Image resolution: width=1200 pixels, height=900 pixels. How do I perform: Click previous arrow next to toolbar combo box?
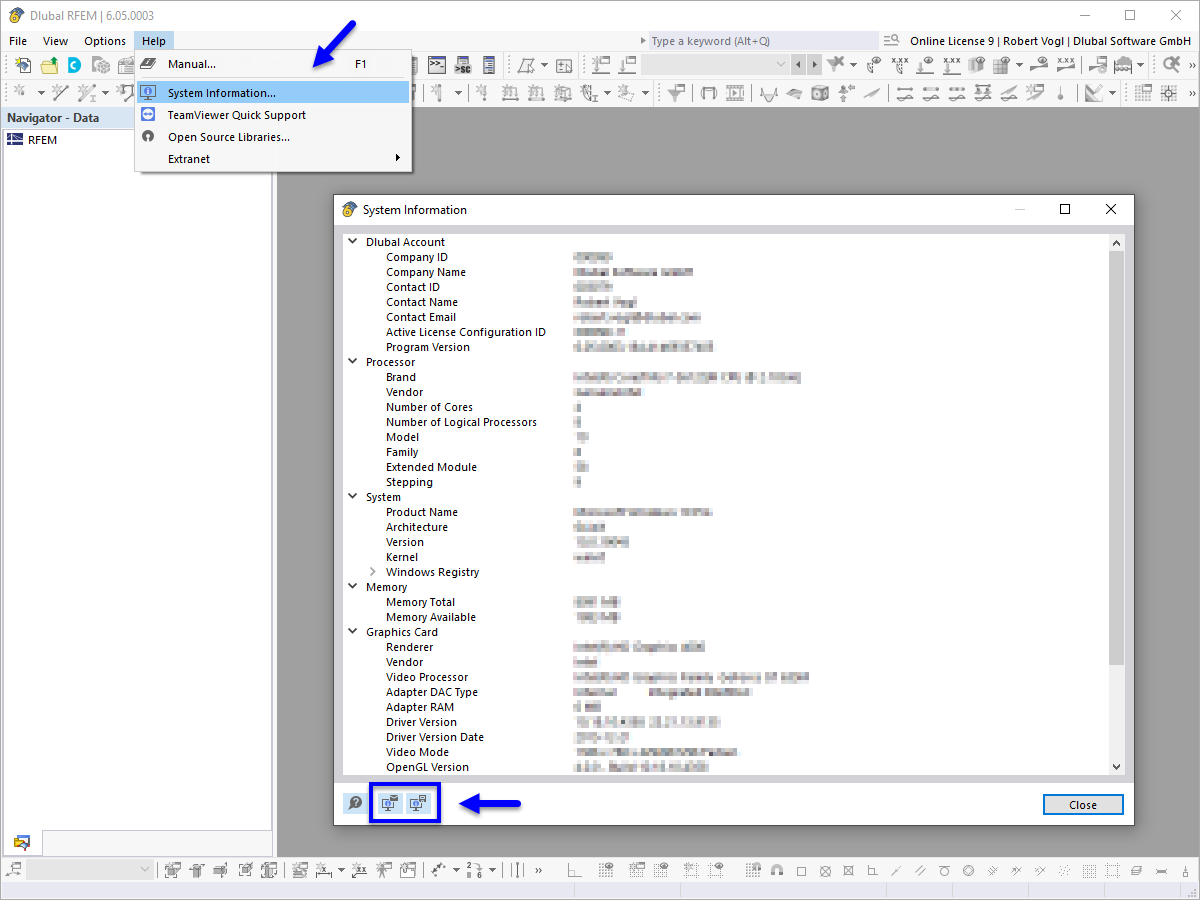[798, 65]
